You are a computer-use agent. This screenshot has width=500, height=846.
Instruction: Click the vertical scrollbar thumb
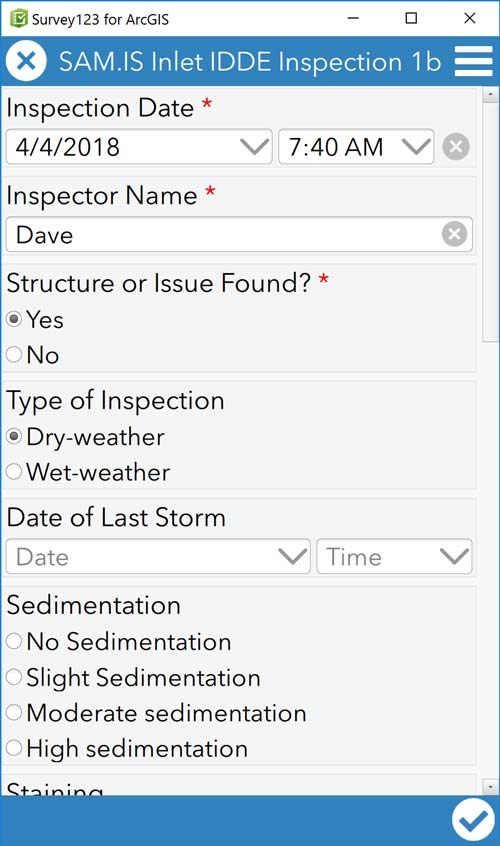pyautogui.click(x=490, y=221)
